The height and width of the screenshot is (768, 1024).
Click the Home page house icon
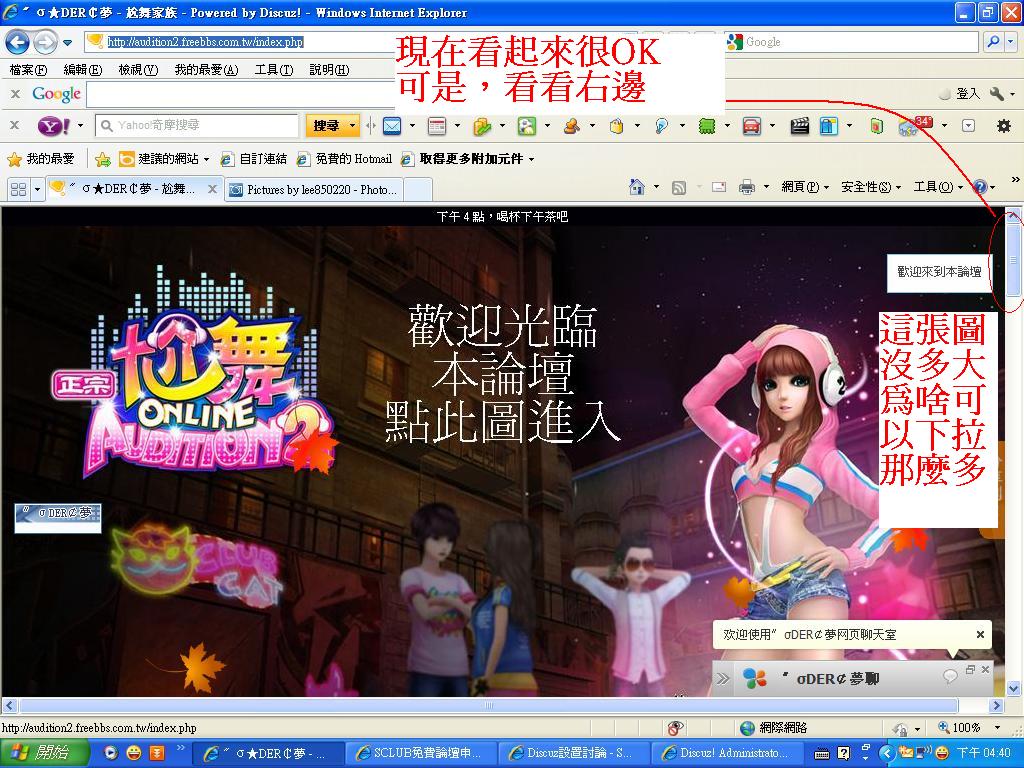[636, 187]
